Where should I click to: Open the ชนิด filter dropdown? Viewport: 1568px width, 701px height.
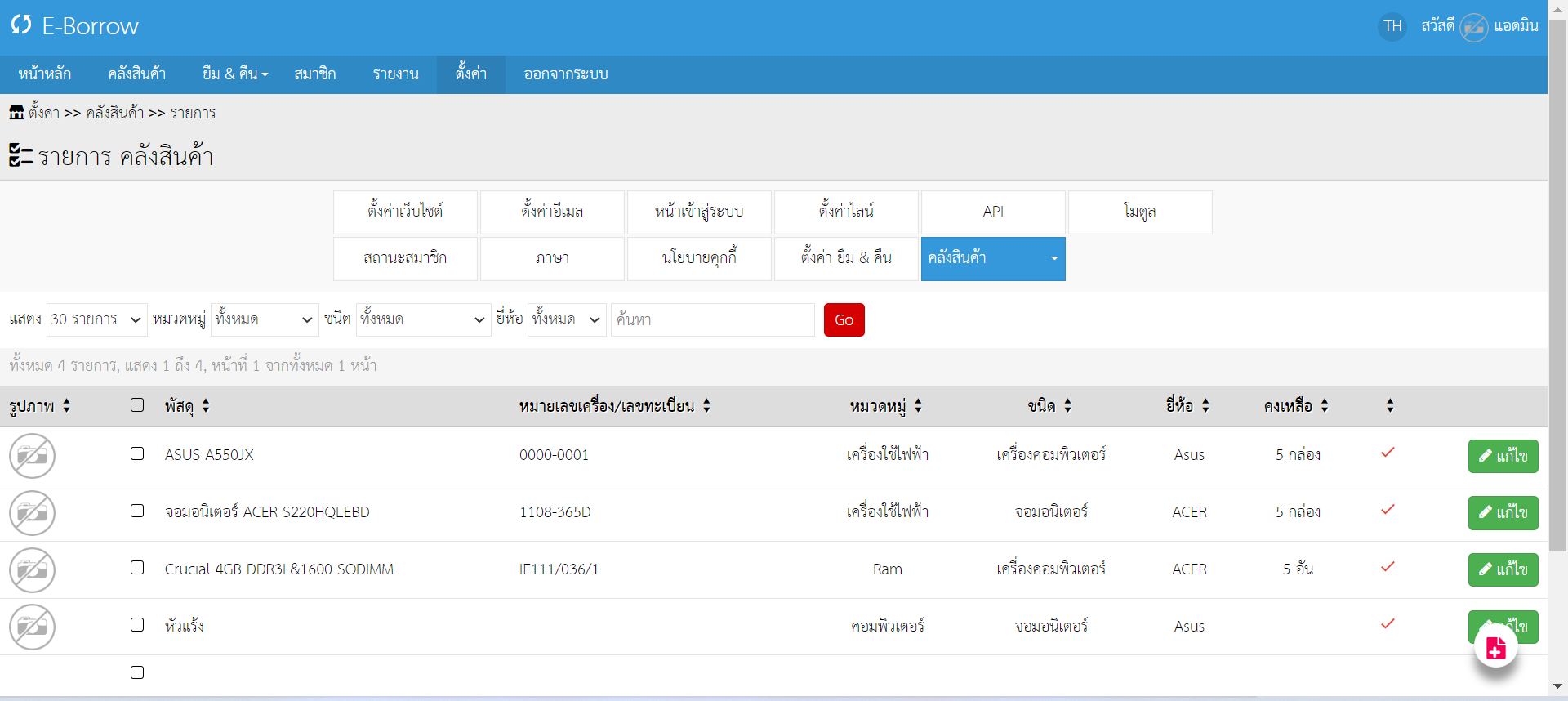[x=423, y=319]
